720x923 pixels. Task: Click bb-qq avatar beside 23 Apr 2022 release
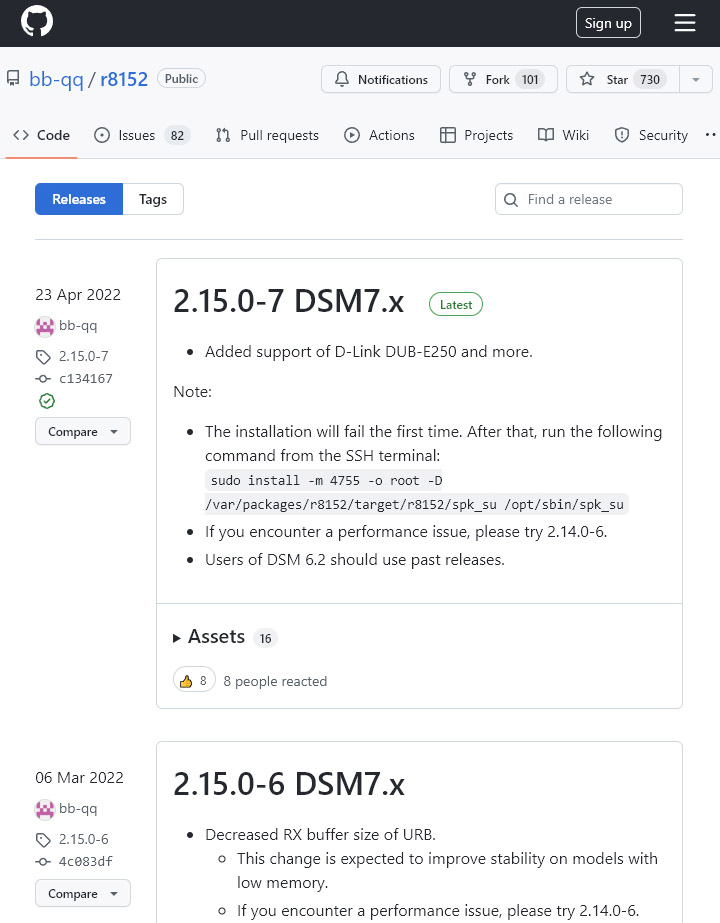pyautogui.click(x=45, y=326)
